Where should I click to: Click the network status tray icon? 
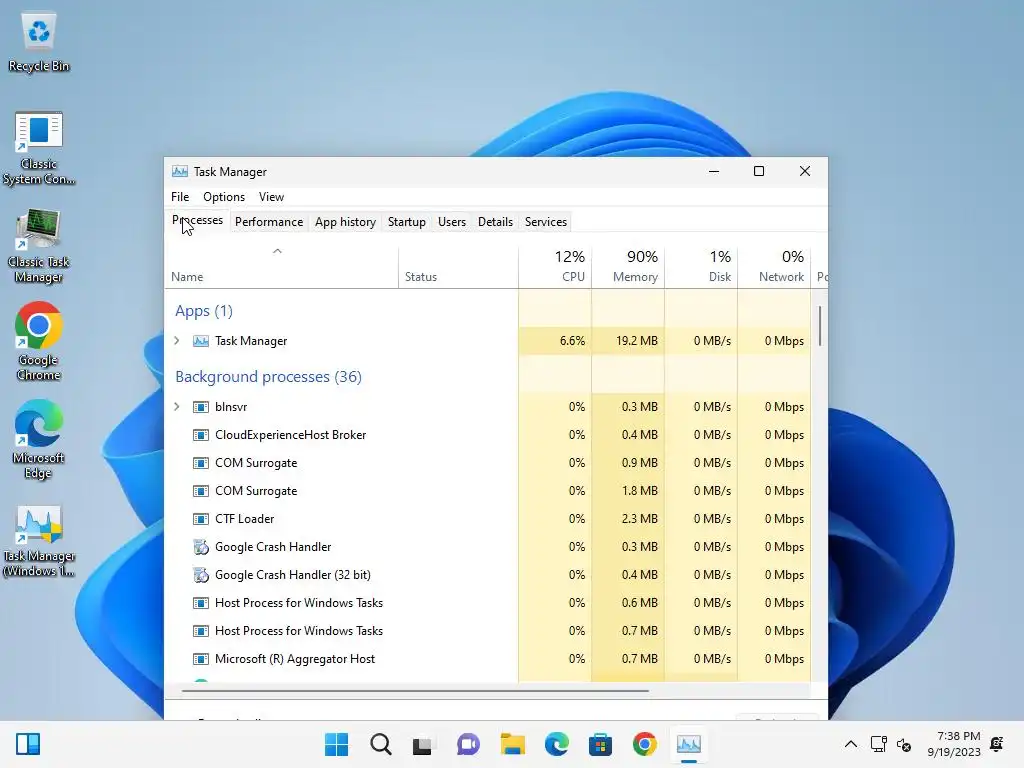[x=878, y=744]
